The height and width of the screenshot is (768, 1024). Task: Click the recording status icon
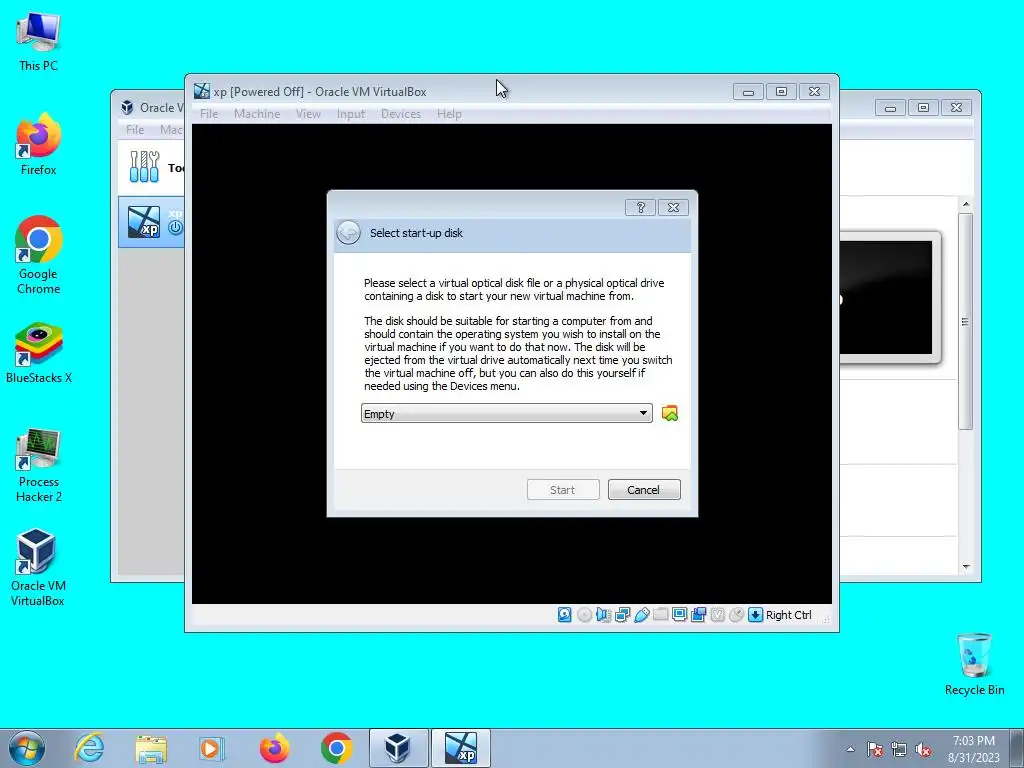(698, 615)
